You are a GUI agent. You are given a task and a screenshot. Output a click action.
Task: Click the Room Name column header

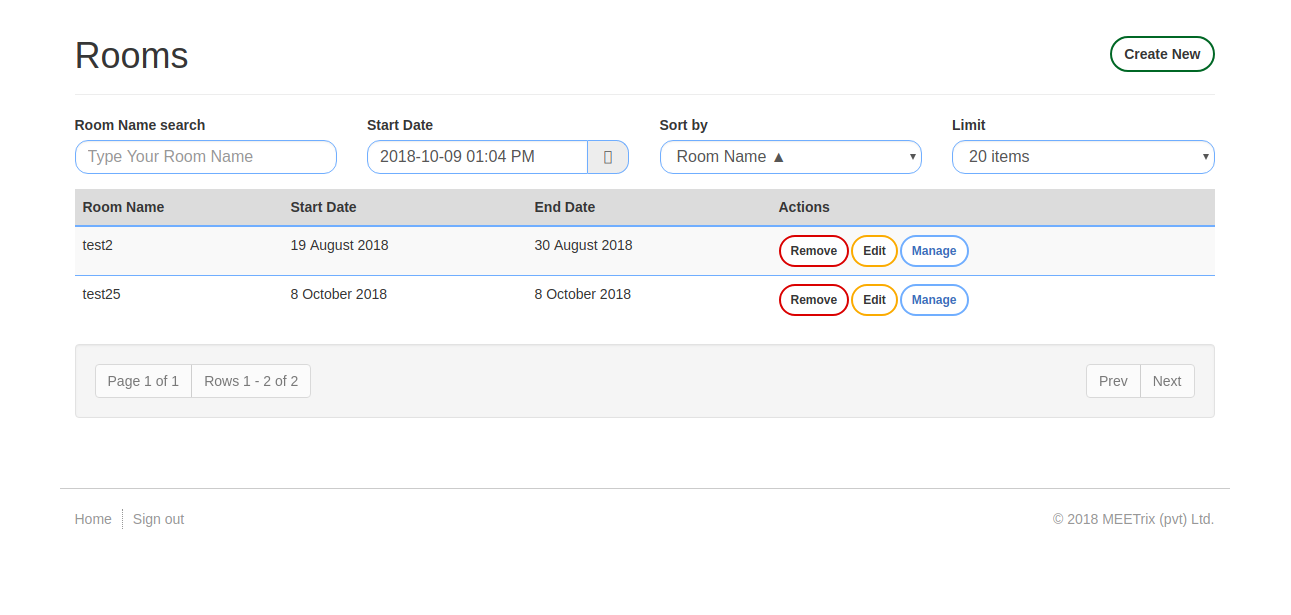click(123, 207)
